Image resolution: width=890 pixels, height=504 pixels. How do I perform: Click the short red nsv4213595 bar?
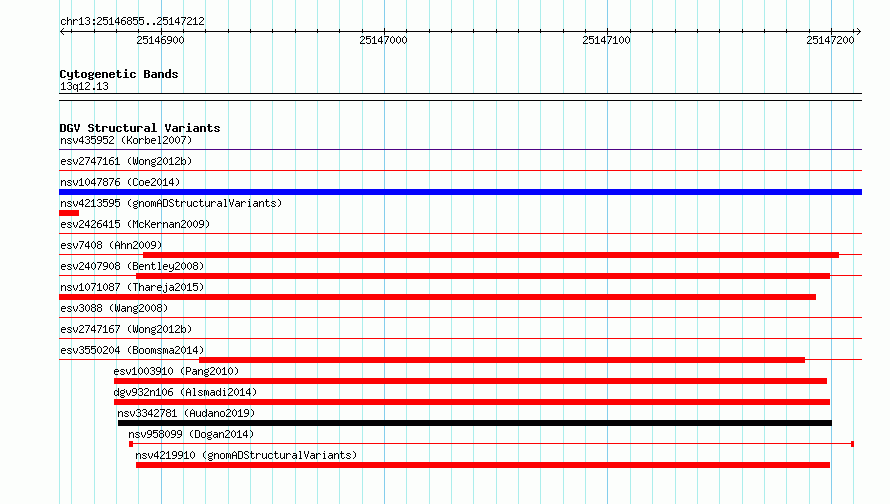pyautogui.click(x=69, y=213)
